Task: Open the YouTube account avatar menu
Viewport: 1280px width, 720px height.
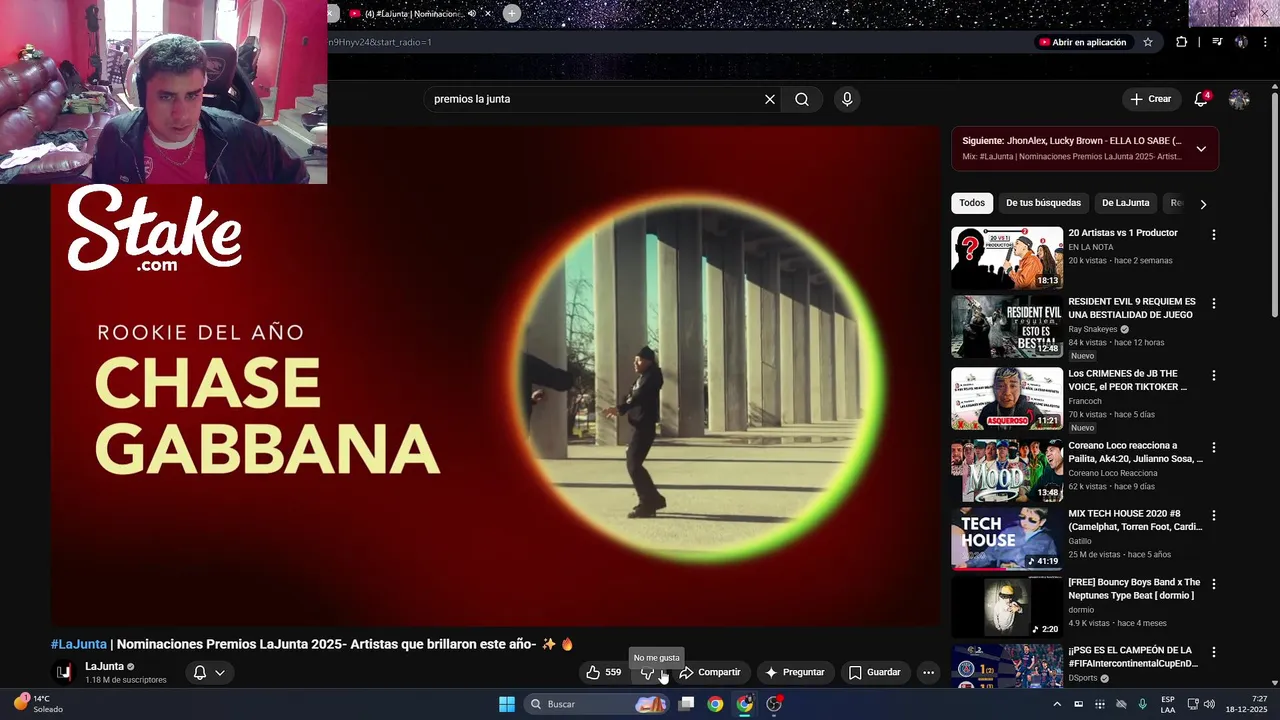Action: (1239, 99)
